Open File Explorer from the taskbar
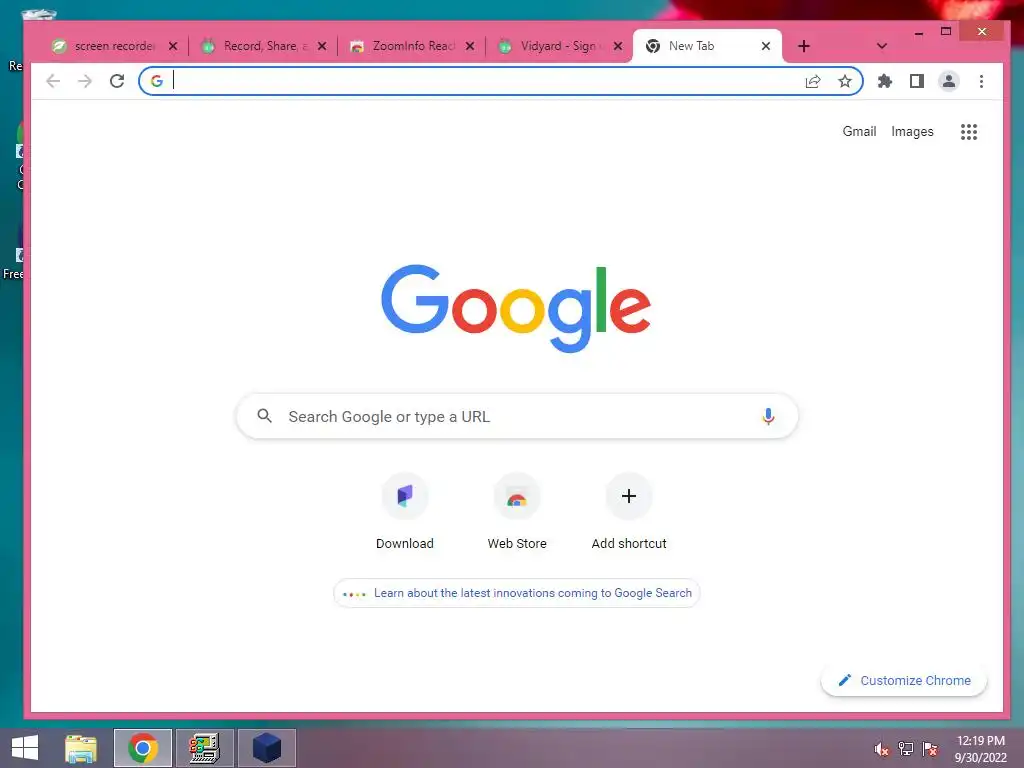The height and width of the screenshot is (768, 1024). (81, 748)
